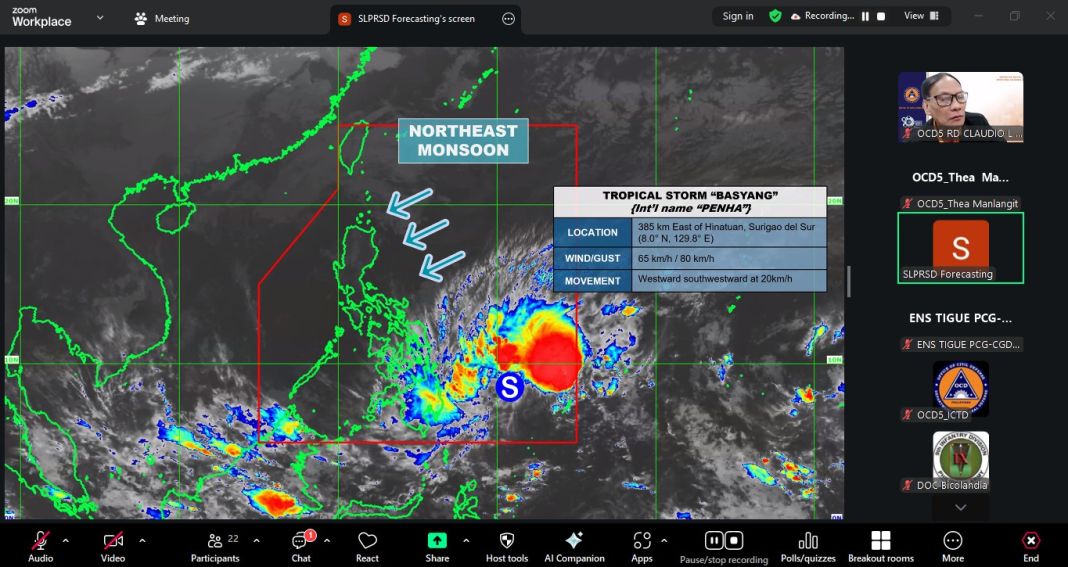Open Breakout rooms
The height and width of the screenshot is (567, 1068).
[x=880, y=540]
